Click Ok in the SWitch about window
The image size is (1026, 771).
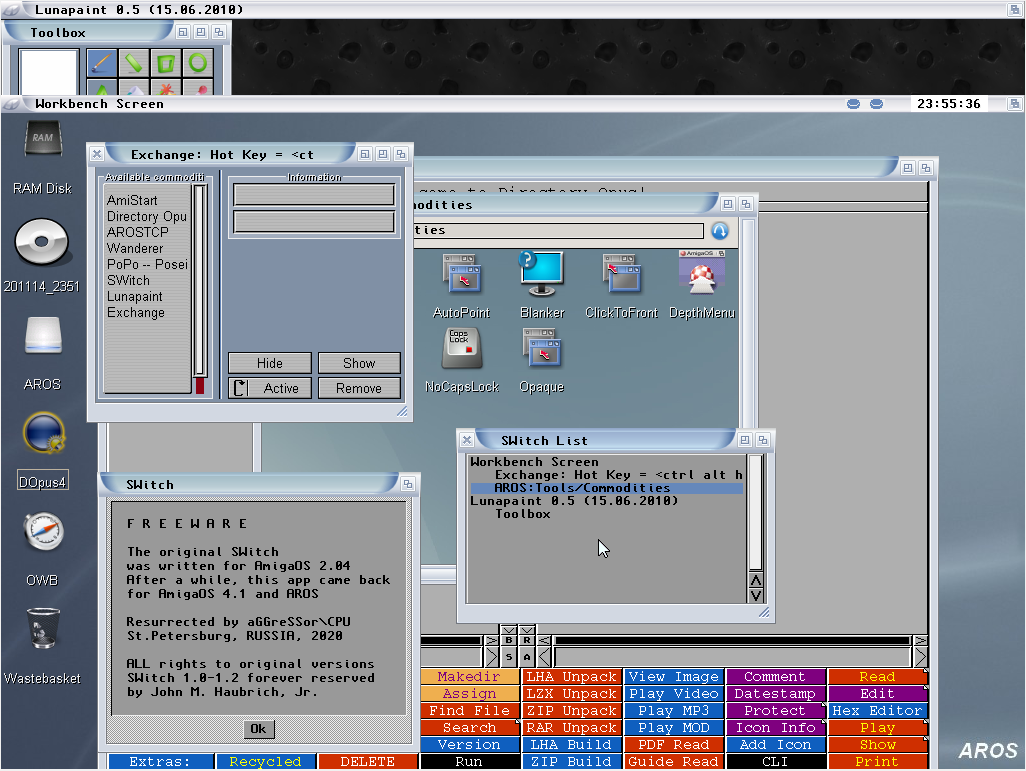click(x=258, y=728)
